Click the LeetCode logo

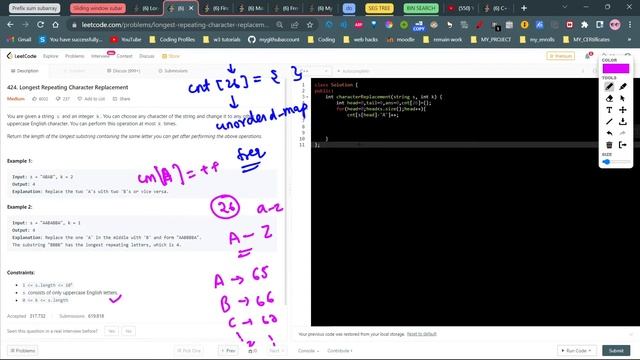[x=22, y=56]
